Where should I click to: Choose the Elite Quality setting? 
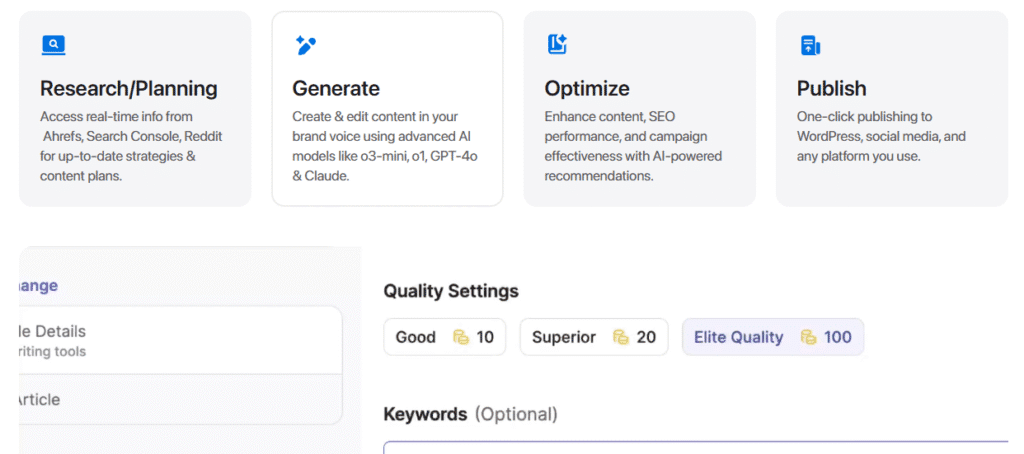pos(773,337)
